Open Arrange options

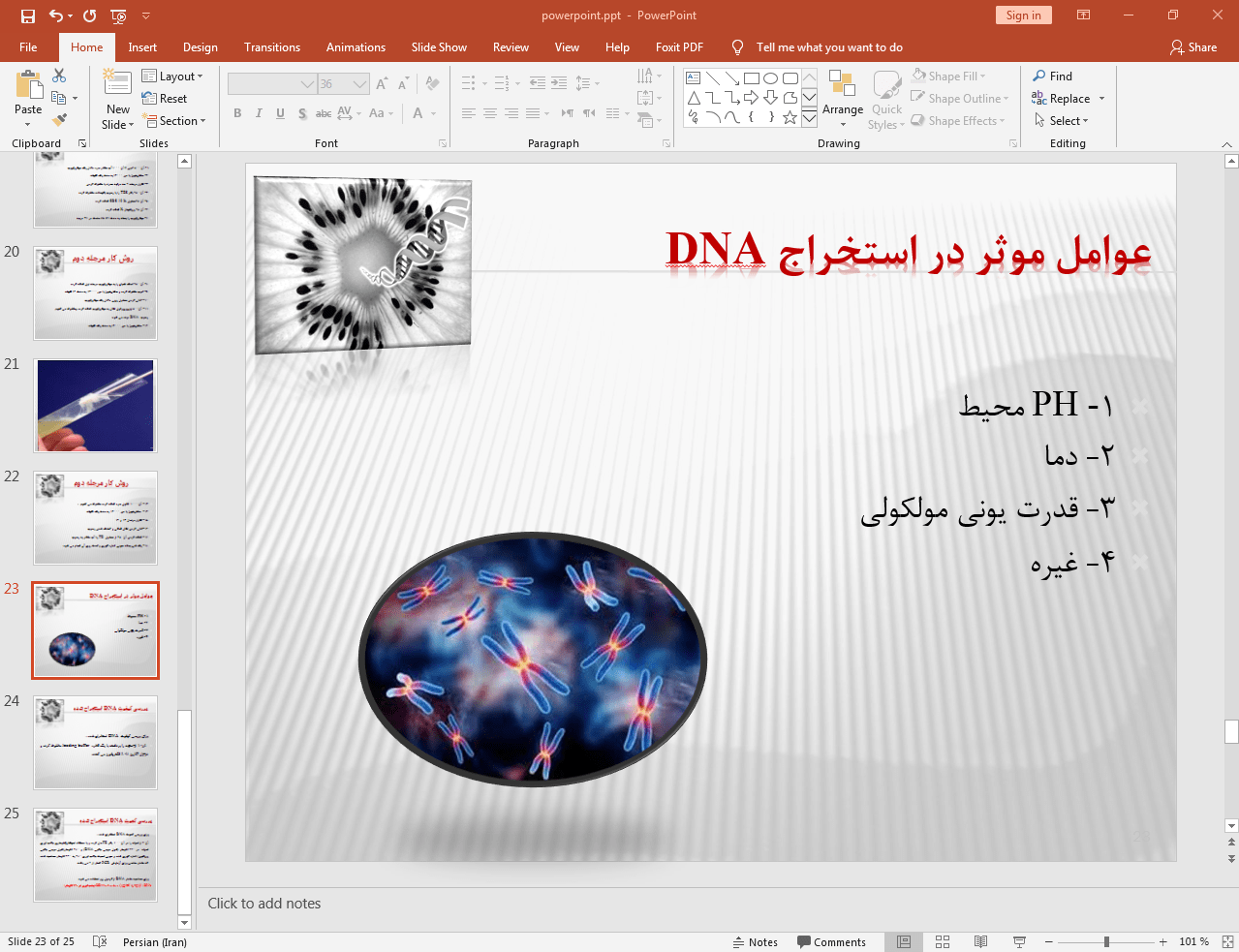[843, 100]
